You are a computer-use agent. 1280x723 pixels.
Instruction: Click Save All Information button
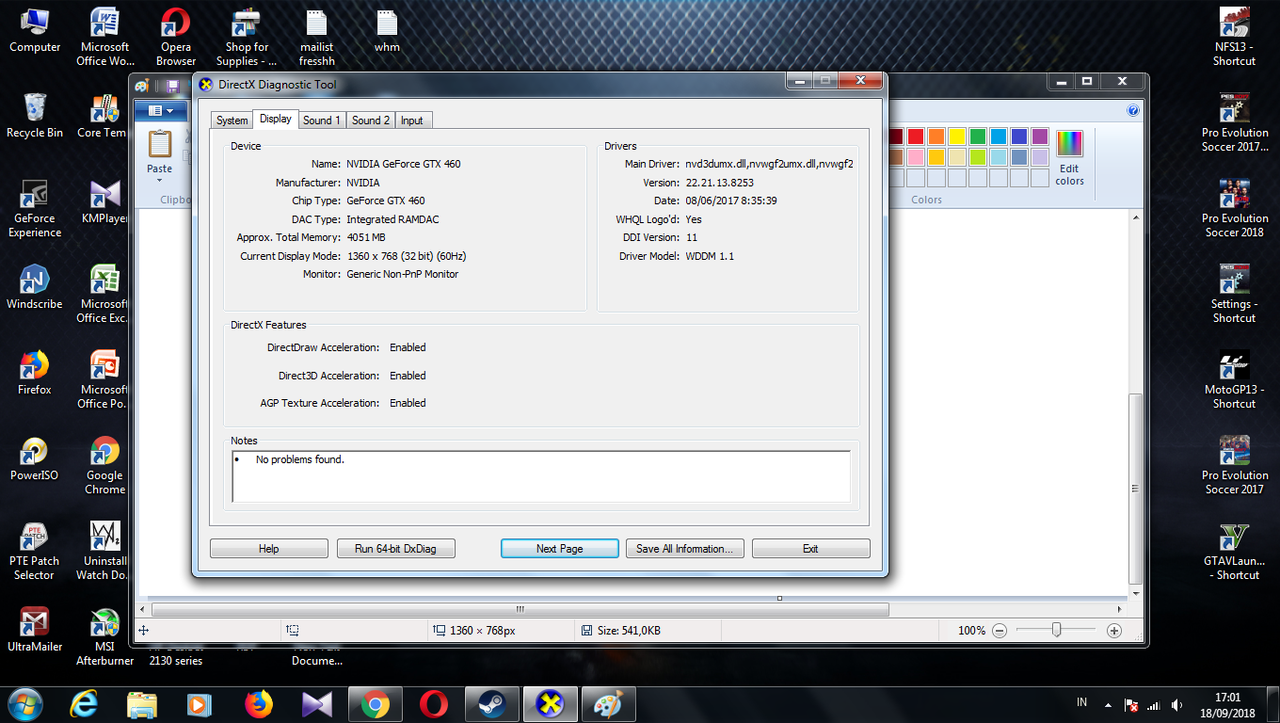pyautogui.click(x=685, y=548)
